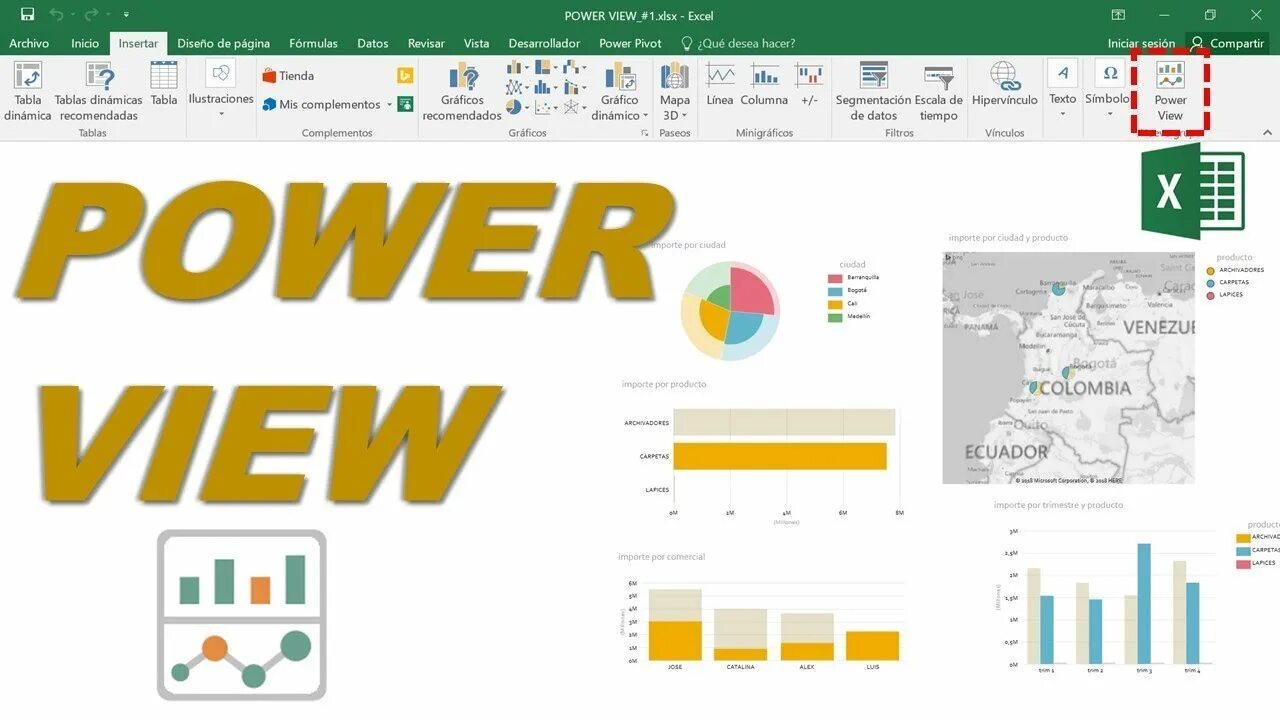Insert a Segmentación de datos slicer

pyautogui.click(x=874, y=91)
